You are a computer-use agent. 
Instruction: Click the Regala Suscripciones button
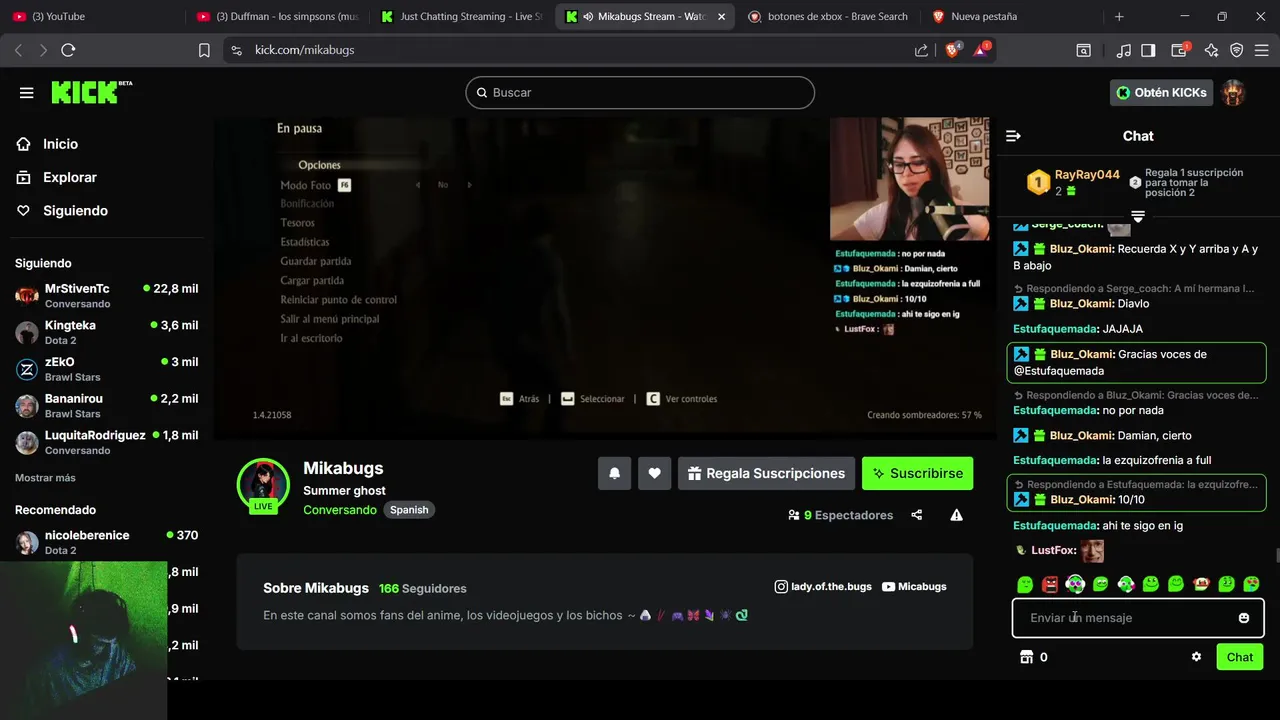coord(765,473)
